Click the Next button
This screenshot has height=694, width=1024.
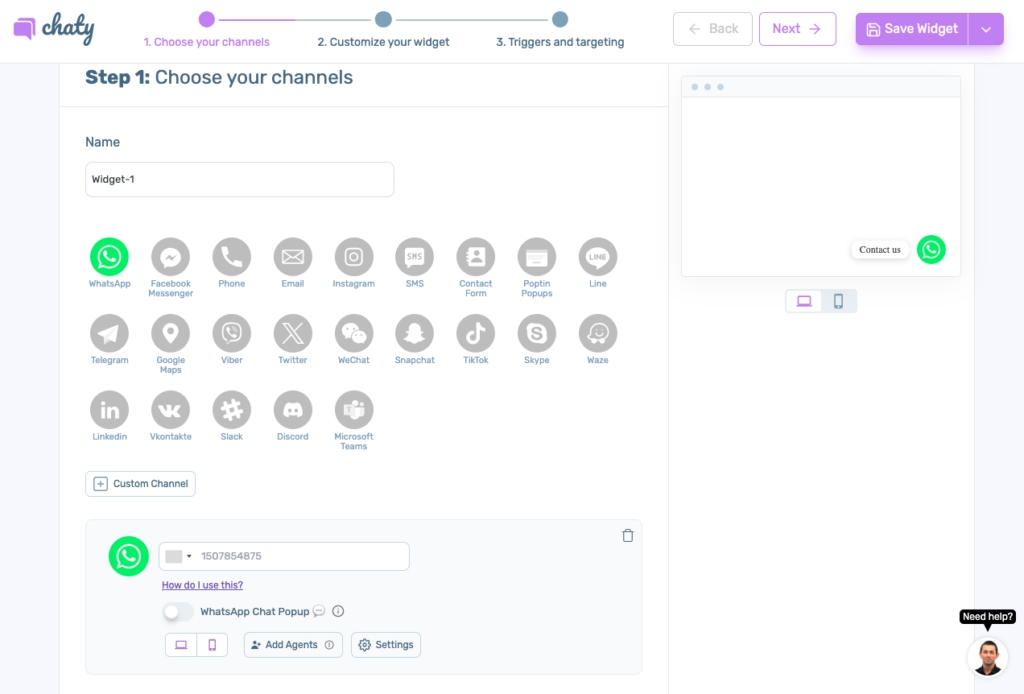click(797, 29)
